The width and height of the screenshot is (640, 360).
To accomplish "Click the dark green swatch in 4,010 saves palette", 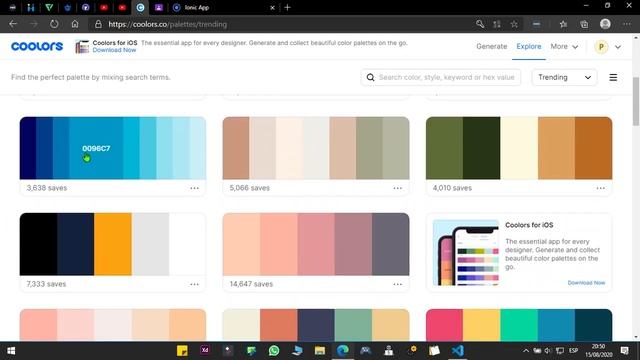I will (481, 148).
